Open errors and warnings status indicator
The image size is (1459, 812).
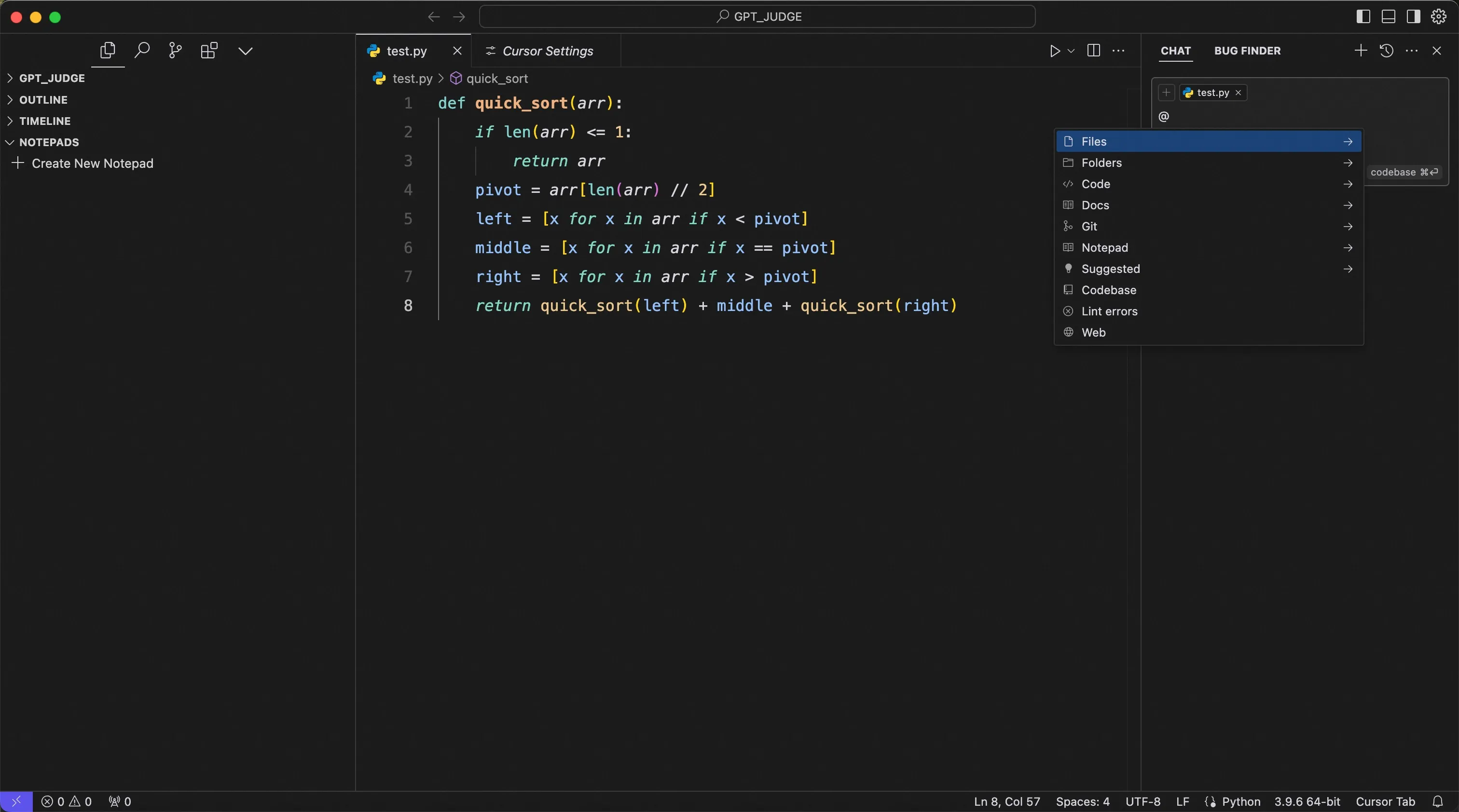point(66,801)
